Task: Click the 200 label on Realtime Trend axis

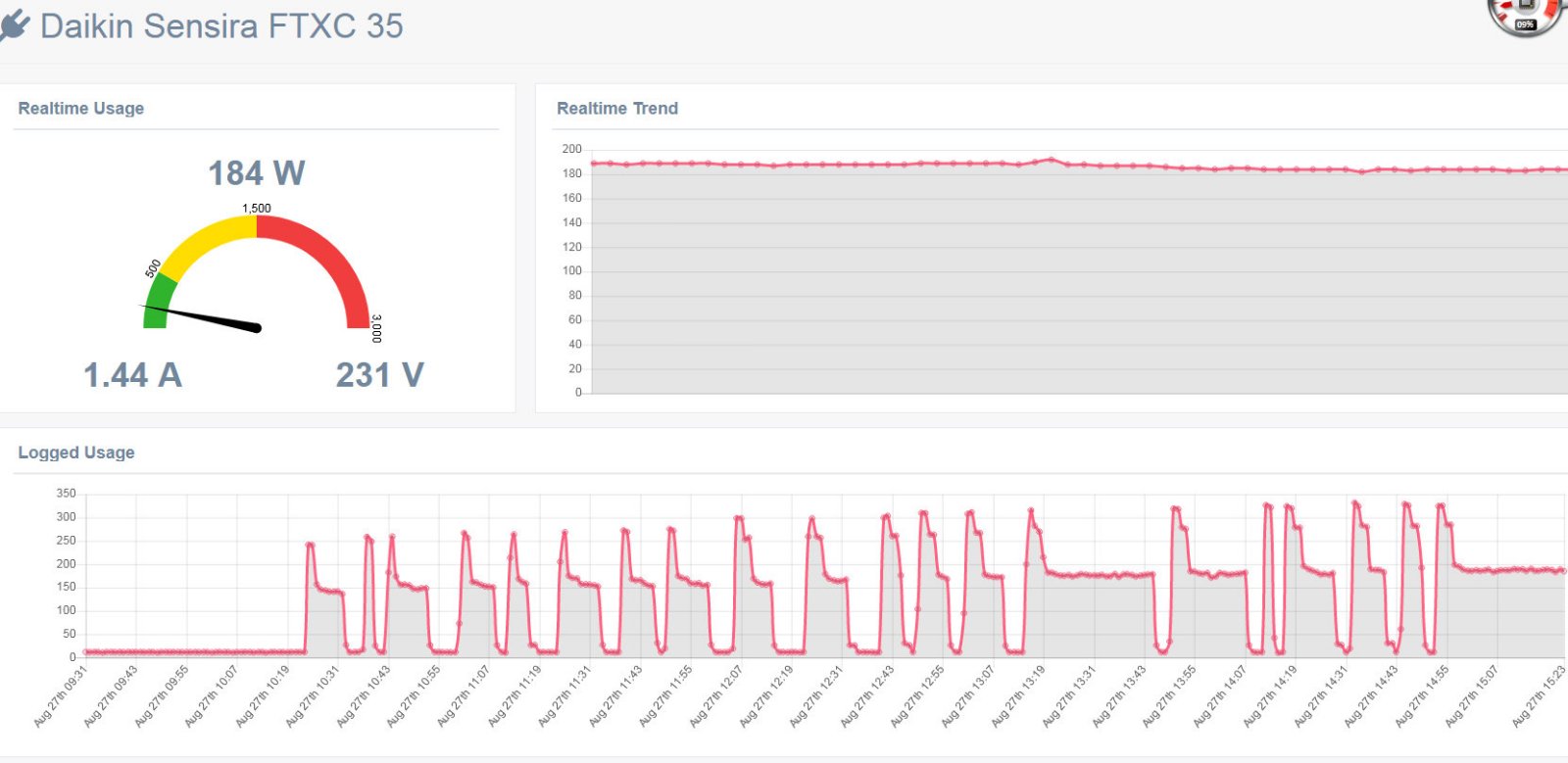Action: coord(571,149)
